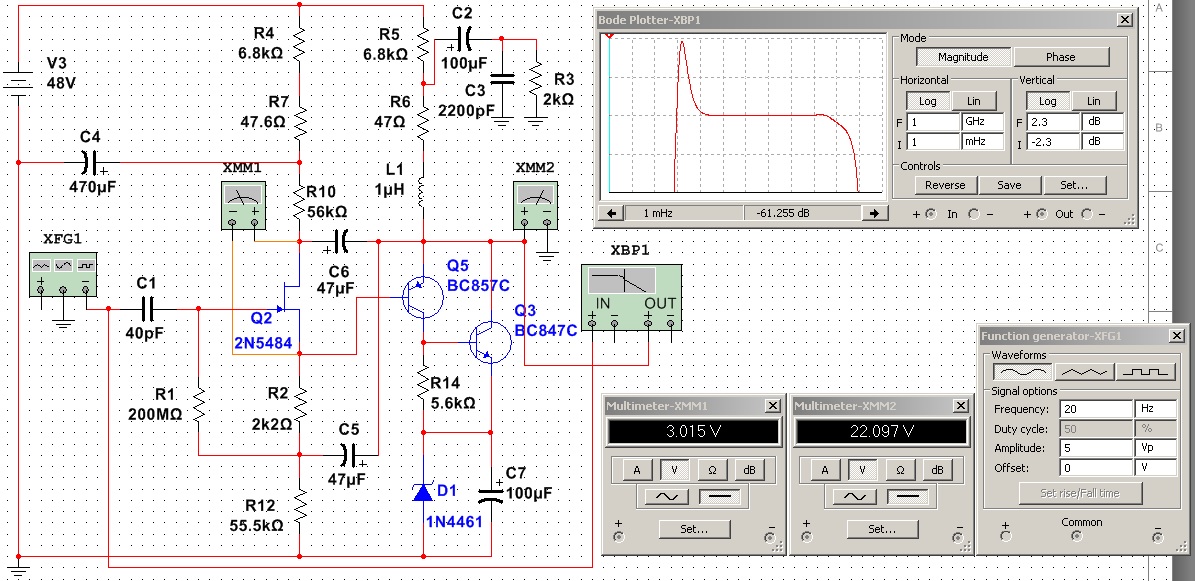Switch Bode Plotter to Phase mode
This screenshot has height=581, width=1195.
(1061, 57)
